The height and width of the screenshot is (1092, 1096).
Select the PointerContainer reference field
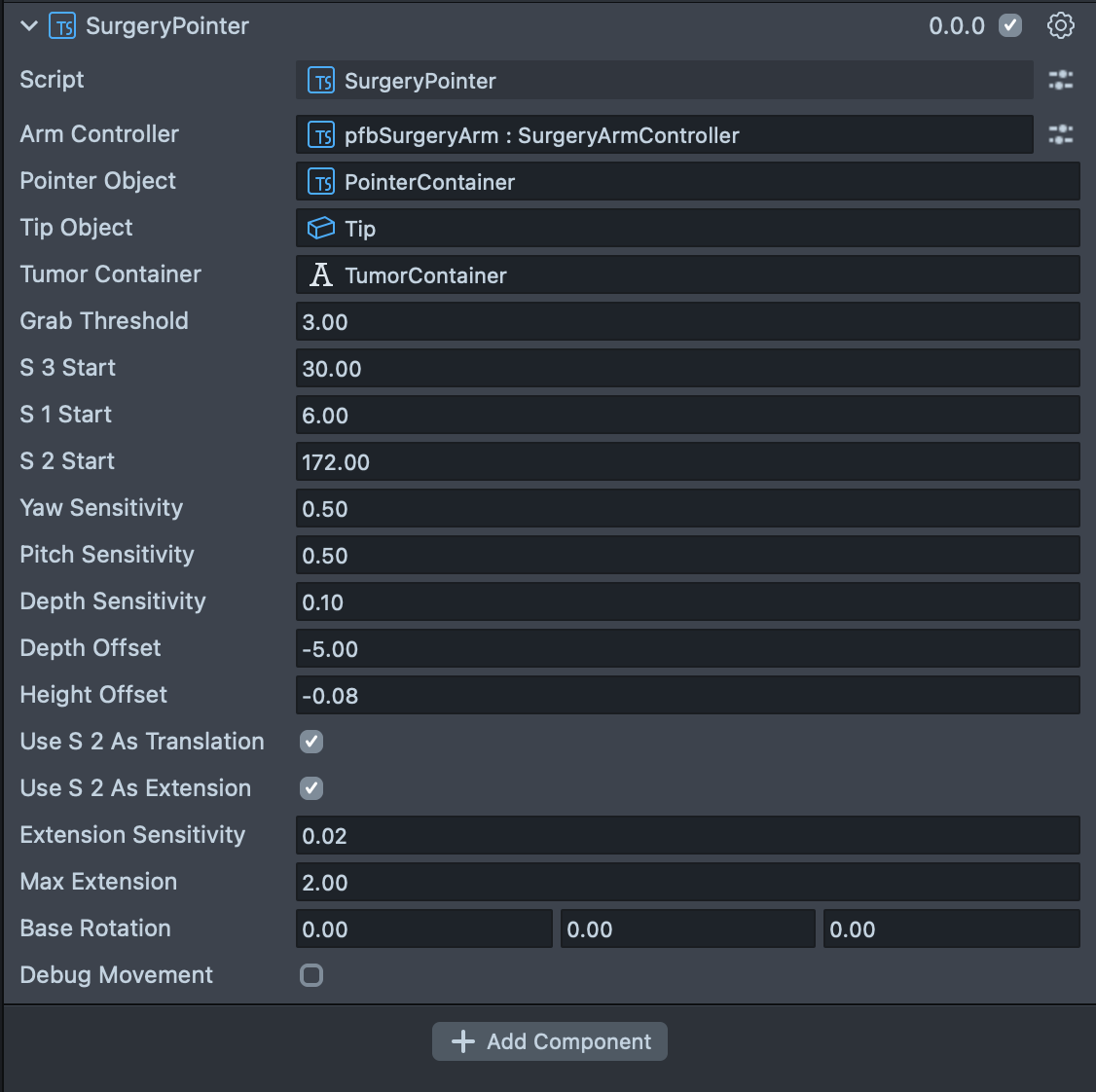click(x=688, y=181)
